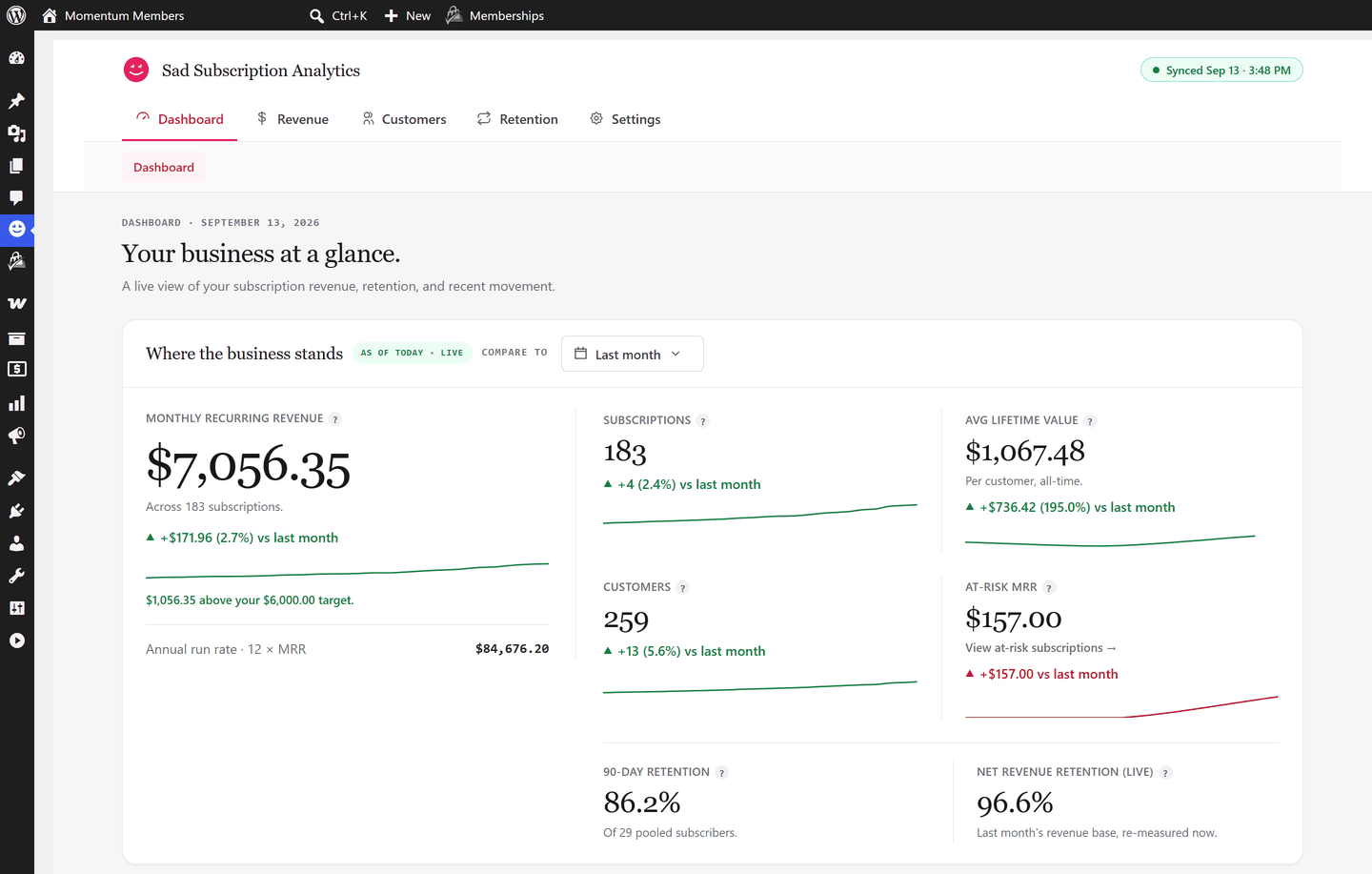Image resolution: width=1372 pixels, height=874 pixels.
Task: Switch to the Customers tab
Action: [404, 119]
